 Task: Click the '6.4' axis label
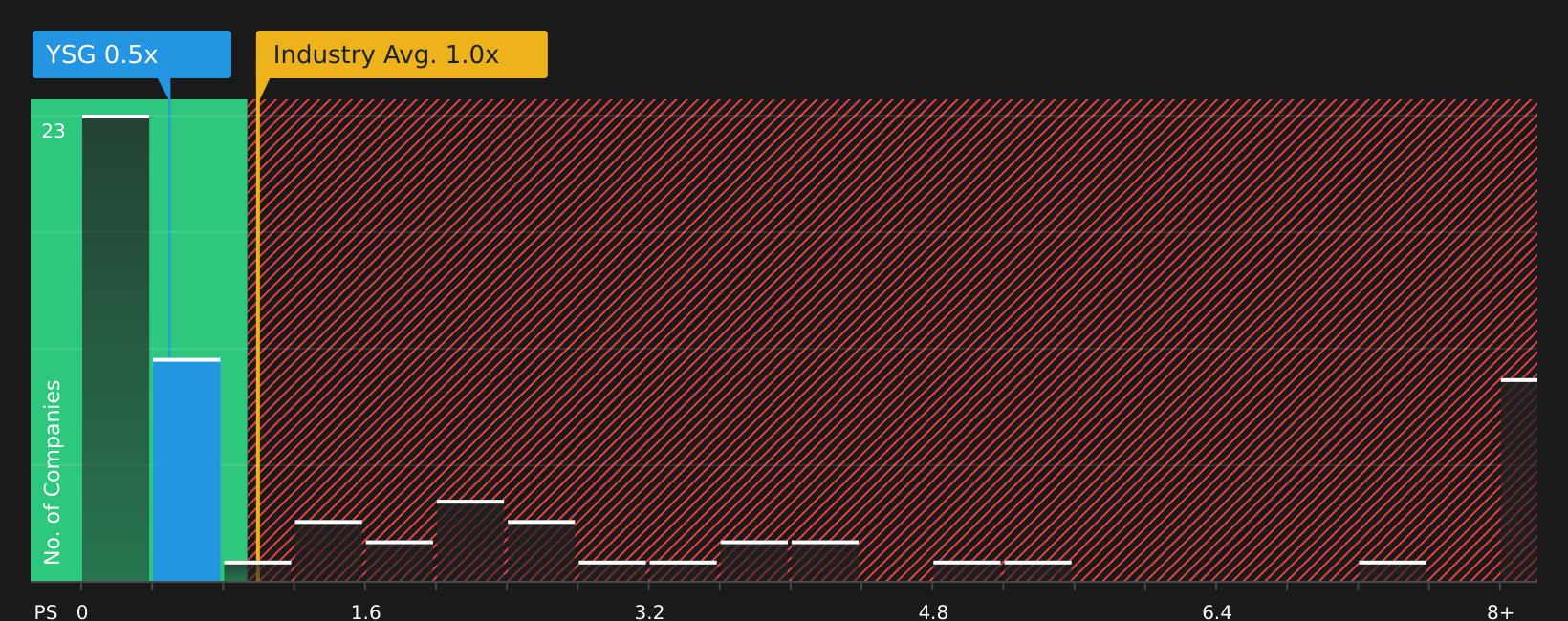click(1216, 612)
